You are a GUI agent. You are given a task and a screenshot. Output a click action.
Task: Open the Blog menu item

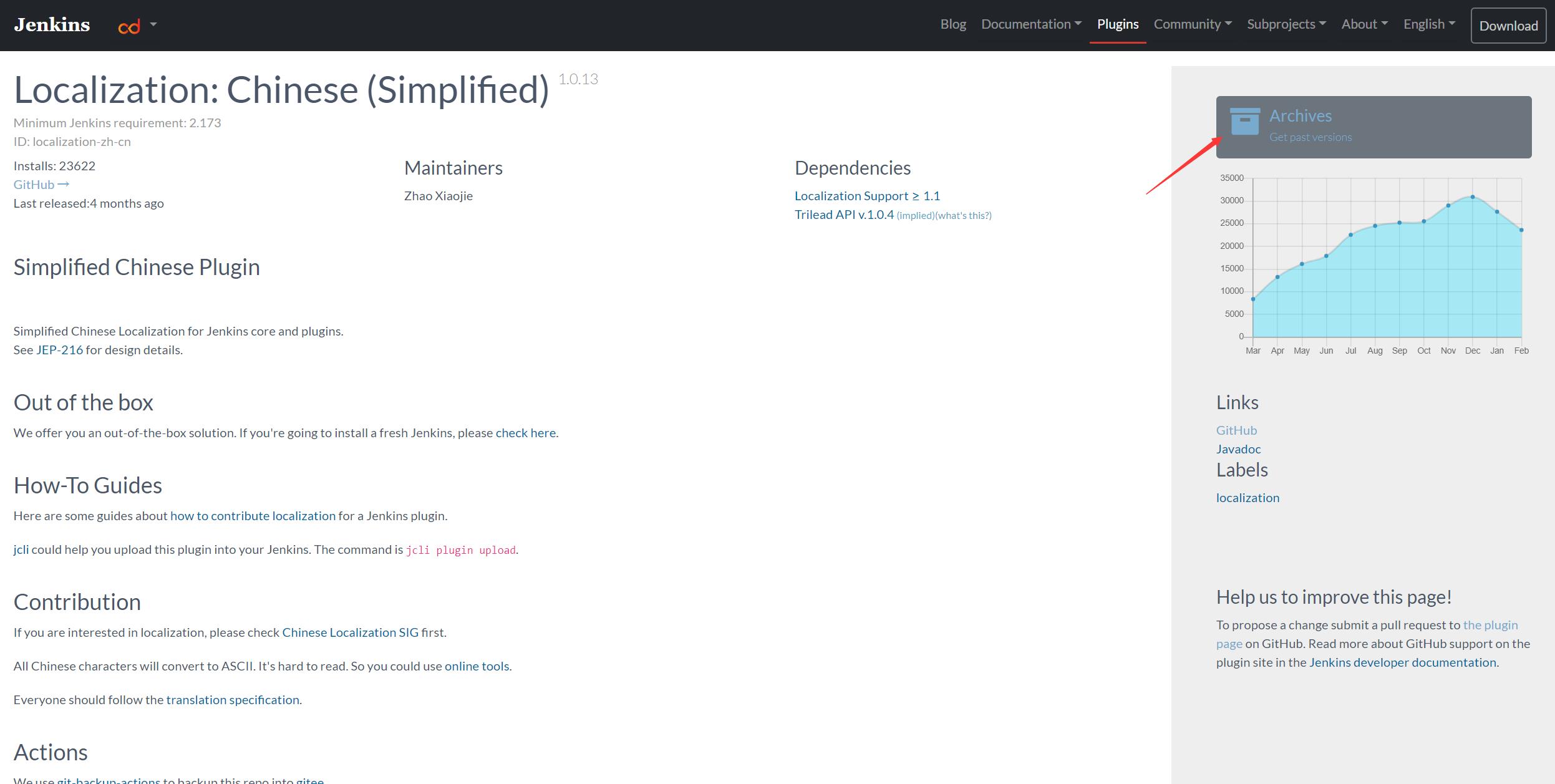coord(953,24)
